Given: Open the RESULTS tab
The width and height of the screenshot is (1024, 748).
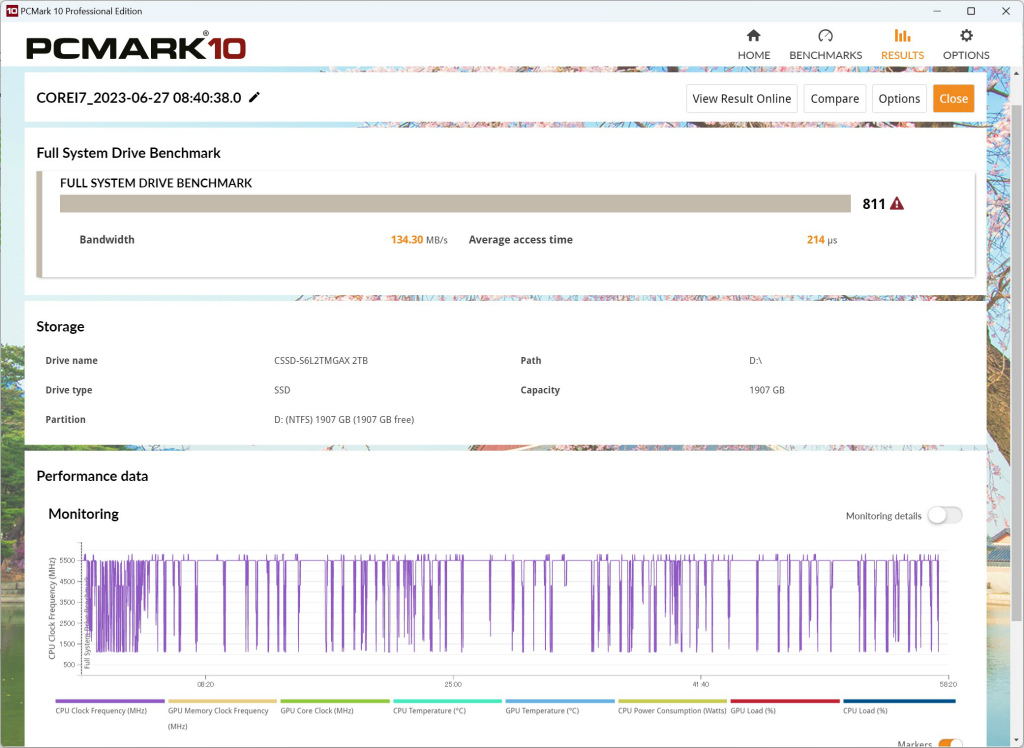Looking at the screenshot, I should pos(902,44).
